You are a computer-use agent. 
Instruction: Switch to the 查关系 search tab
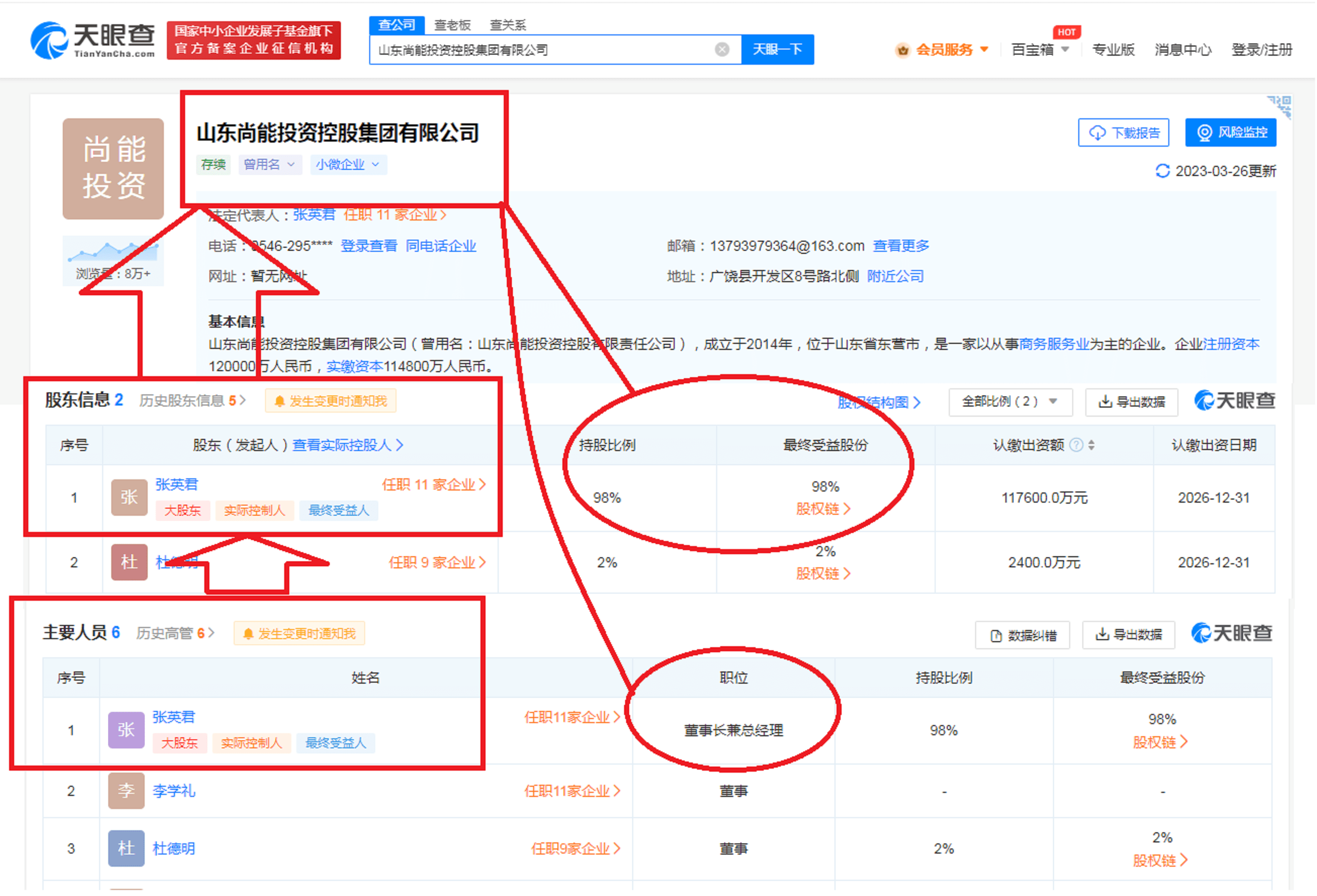pos(508,25)
